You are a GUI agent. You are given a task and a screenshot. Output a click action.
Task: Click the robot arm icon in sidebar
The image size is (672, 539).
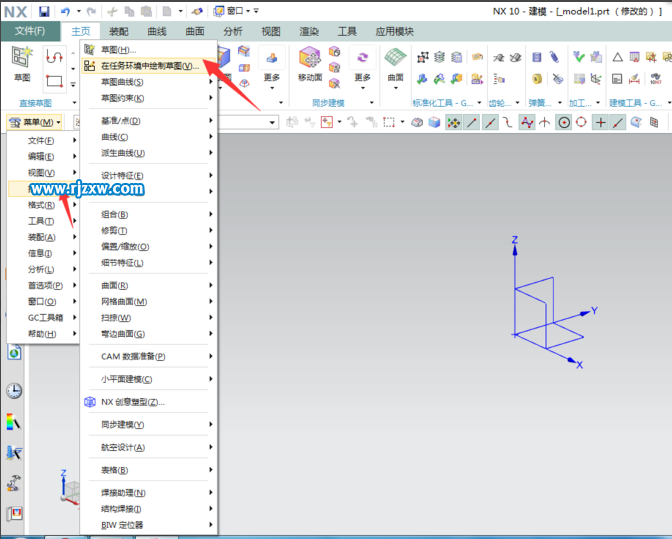tap(13, 483)
